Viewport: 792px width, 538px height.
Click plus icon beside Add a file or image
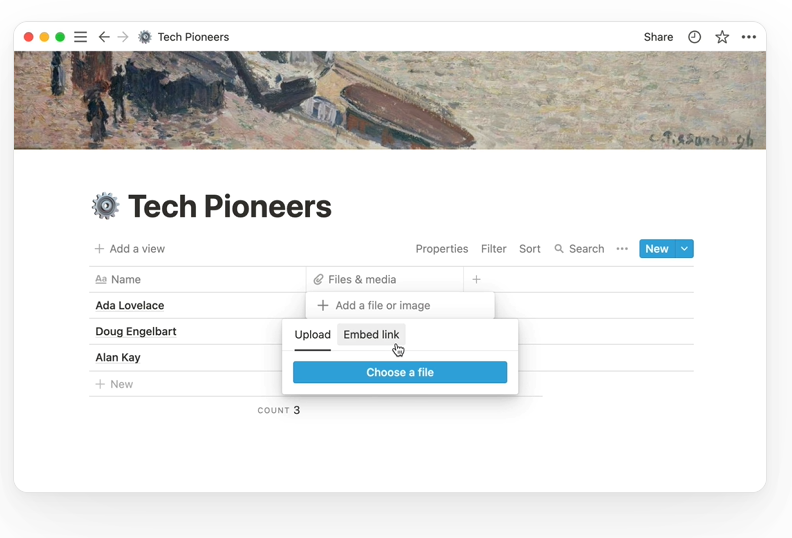[x=323, y=305]
